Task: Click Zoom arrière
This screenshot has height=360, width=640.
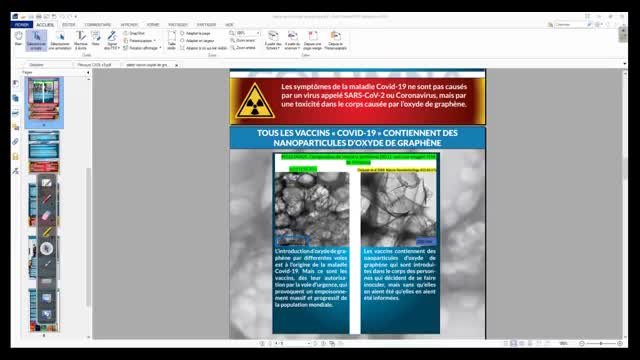Action: [242, 48]
